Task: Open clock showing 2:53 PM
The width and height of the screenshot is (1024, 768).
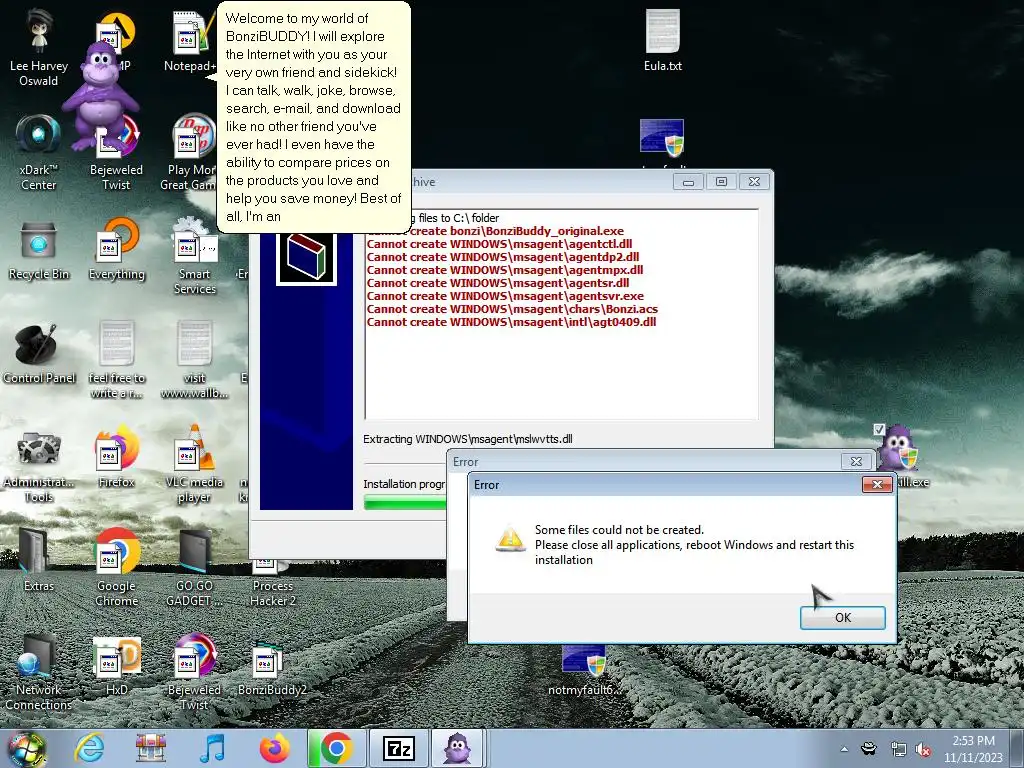Action: pyautogui.click(x=973, y=748)
